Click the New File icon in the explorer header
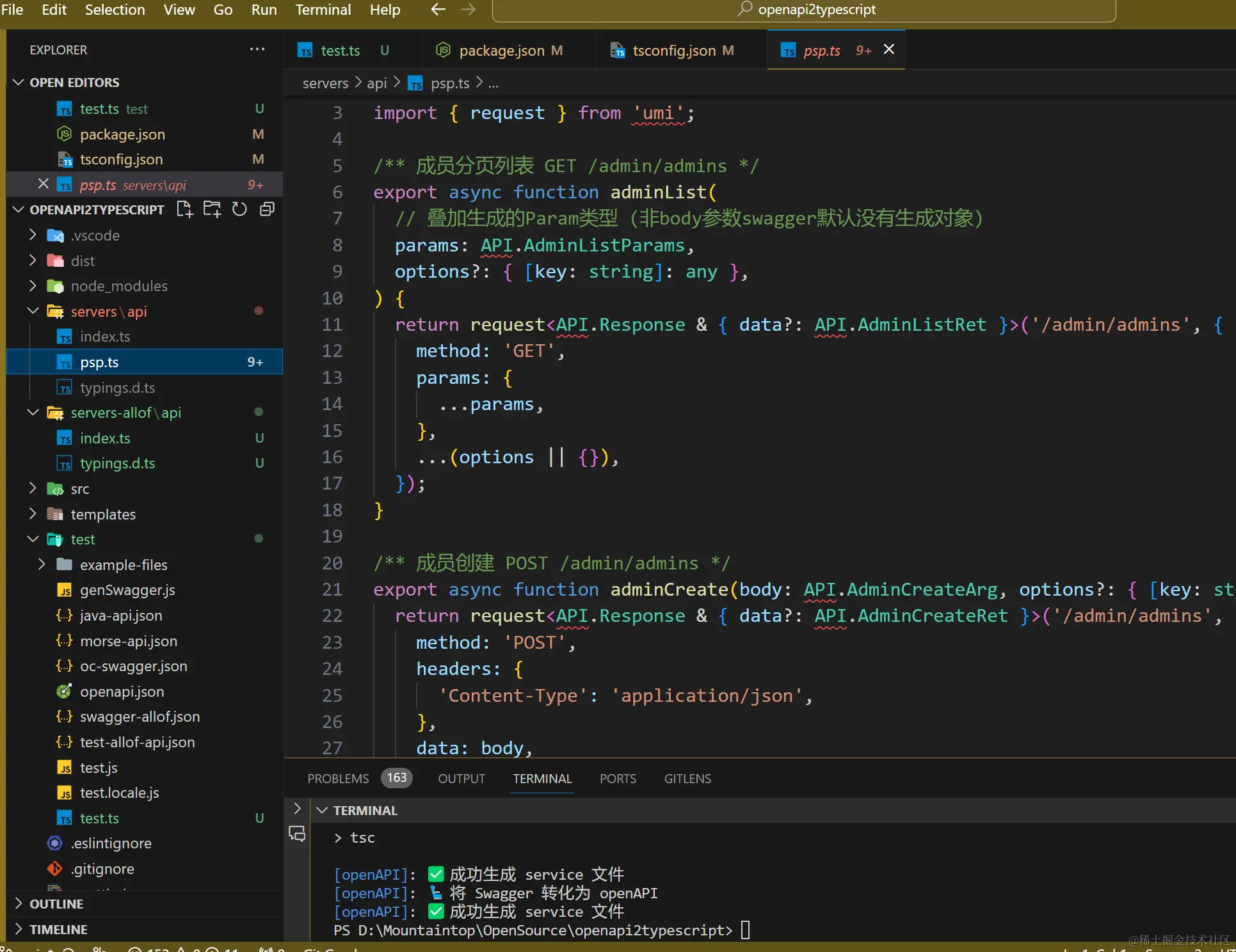The width and height of the screenshot is (1236, 952). coord(184,209)
